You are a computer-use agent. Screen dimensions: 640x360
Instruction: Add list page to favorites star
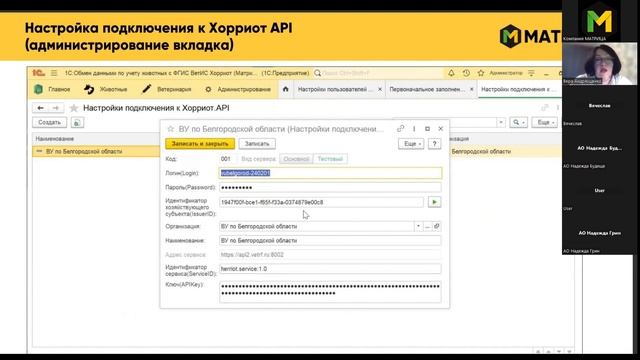click(74, 108)
